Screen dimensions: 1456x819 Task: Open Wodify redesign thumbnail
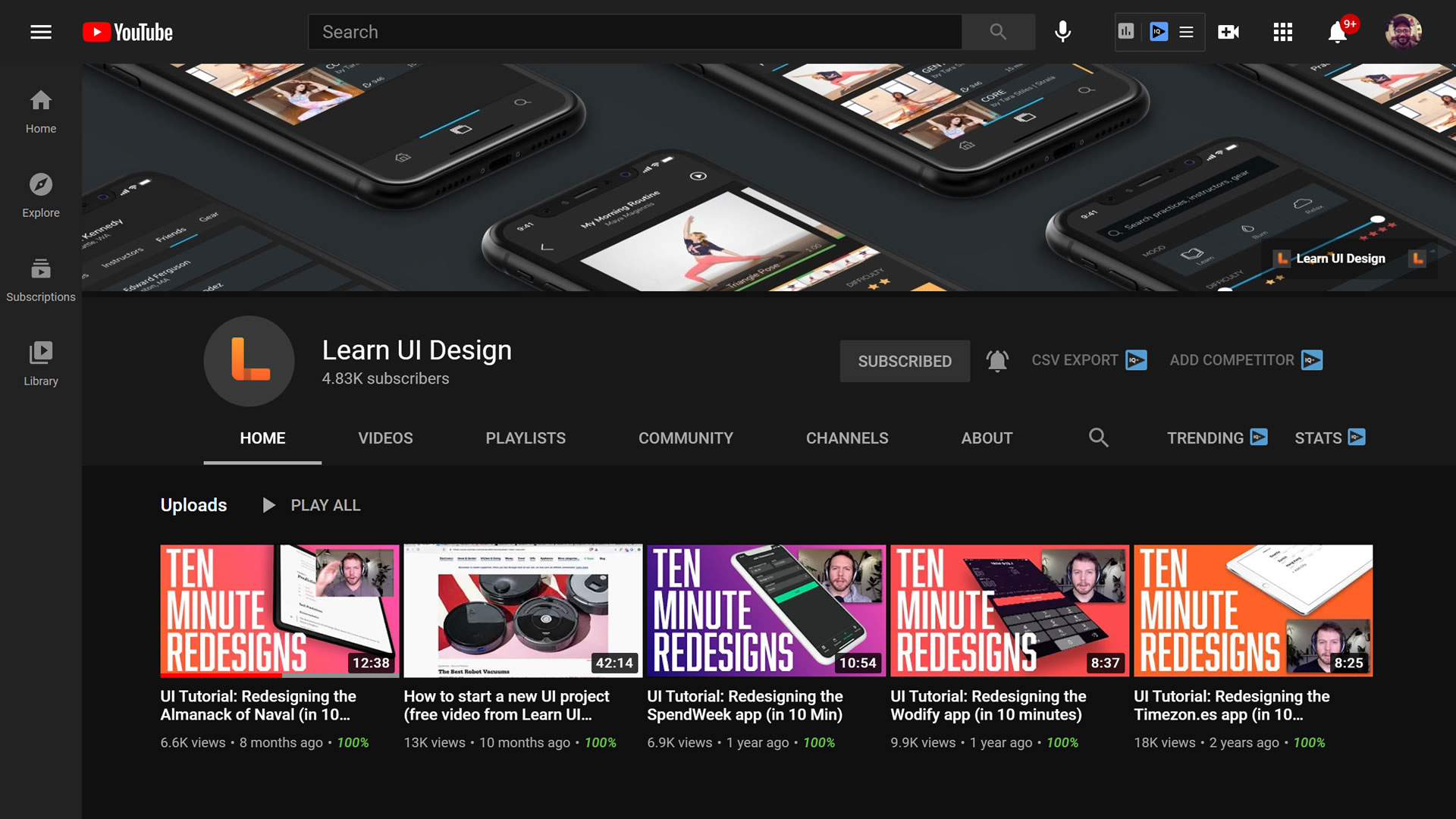point(1009,610)
